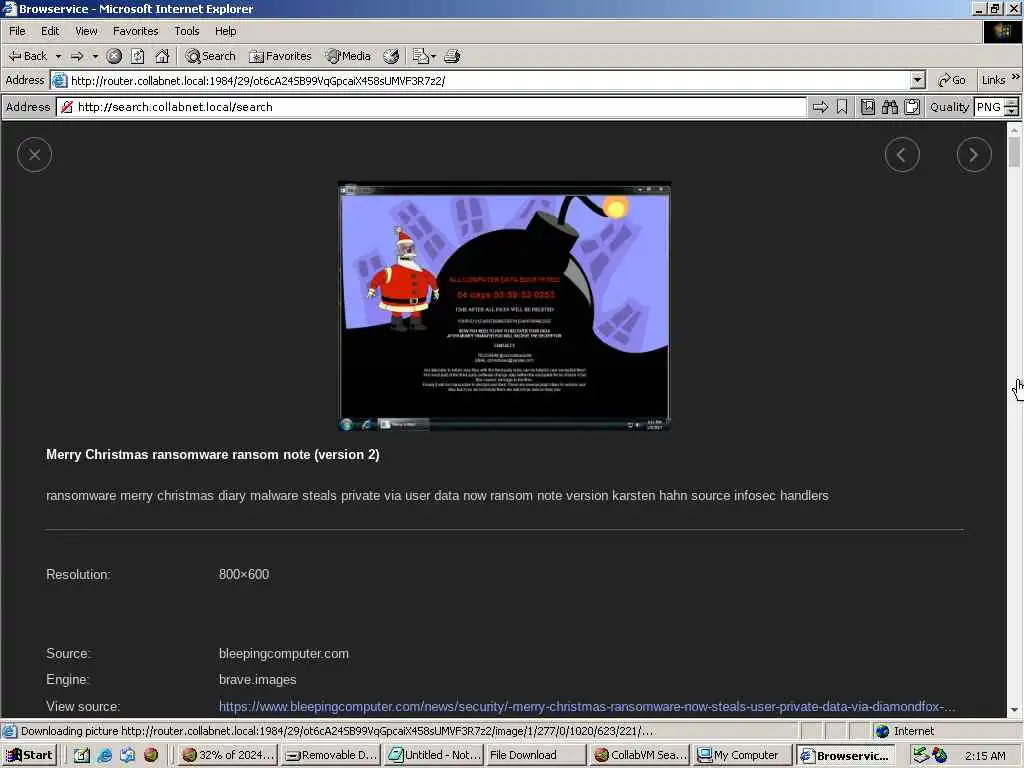Open the Forward history dropdown arrow
The image size is (1024, 768).
coord(95,56)
